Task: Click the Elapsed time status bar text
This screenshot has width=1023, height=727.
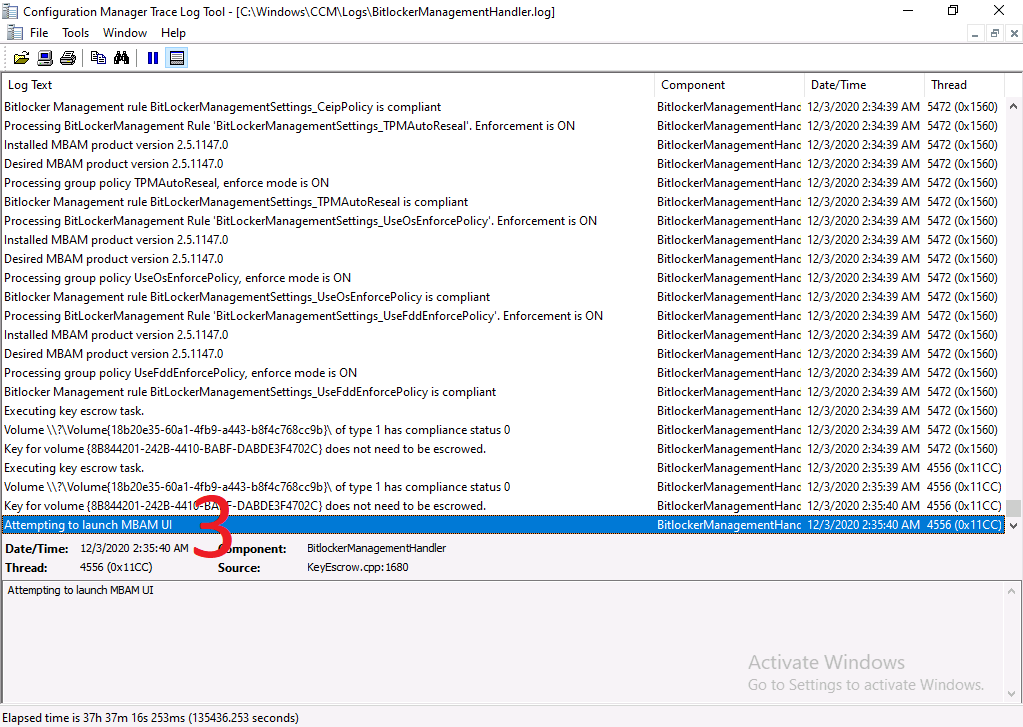Action: point(151,718)
